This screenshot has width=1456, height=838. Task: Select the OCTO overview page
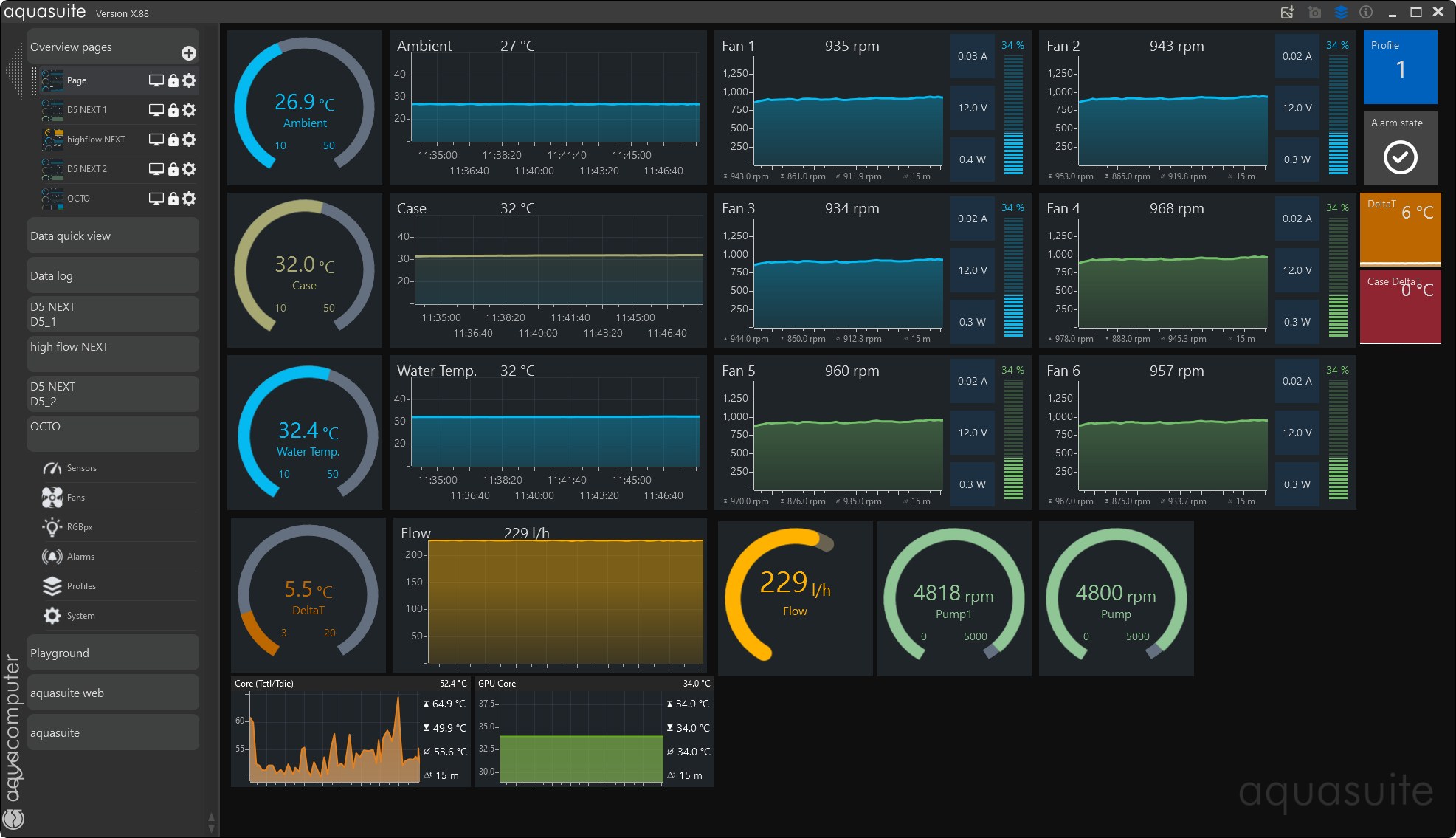pyautogui.click(x=78, y=199)
